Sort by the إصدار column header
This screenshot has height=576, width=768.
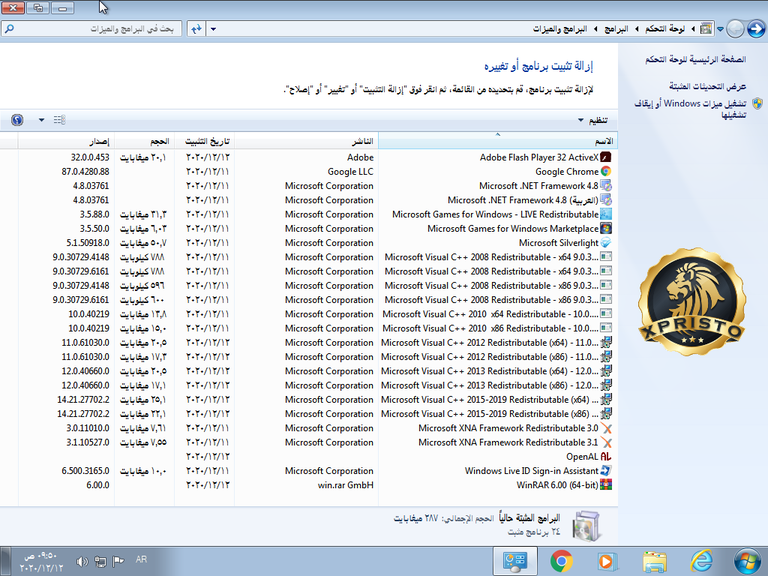coord(66,141)
